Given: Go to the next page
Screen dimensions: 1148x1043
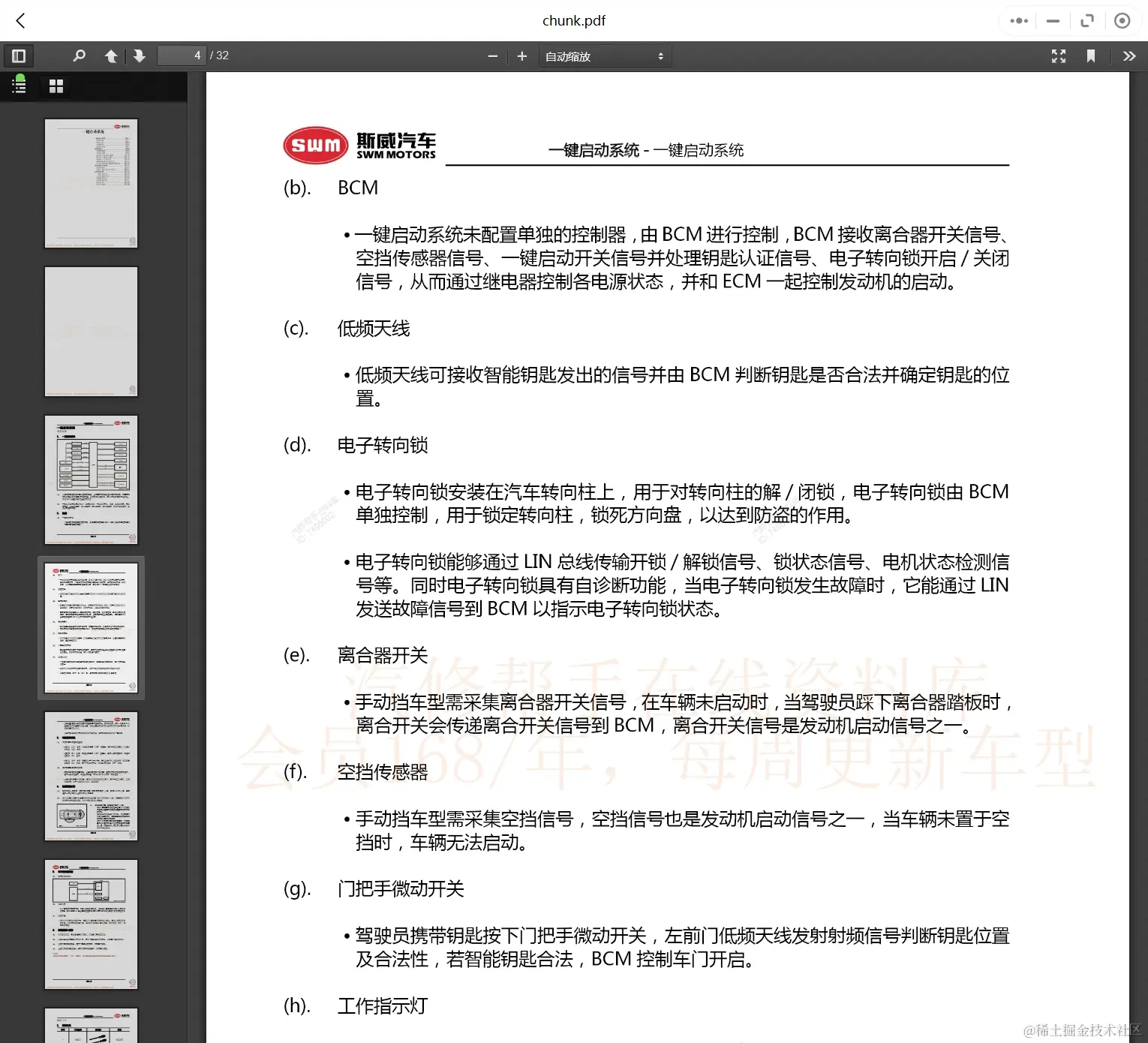Looking at the screenshot, I should (x=140, y=56).
